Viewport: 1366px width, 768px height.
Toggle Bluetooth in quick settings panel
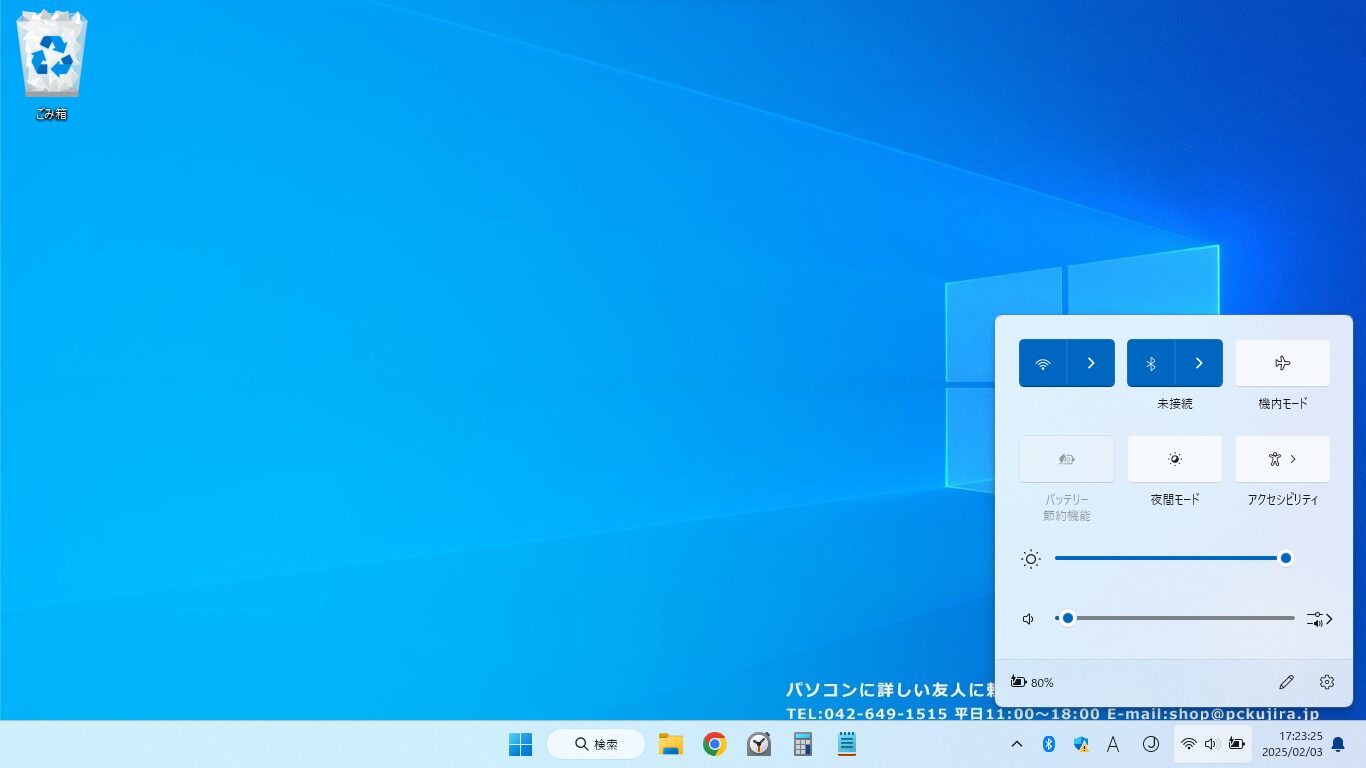(1151, 363)
